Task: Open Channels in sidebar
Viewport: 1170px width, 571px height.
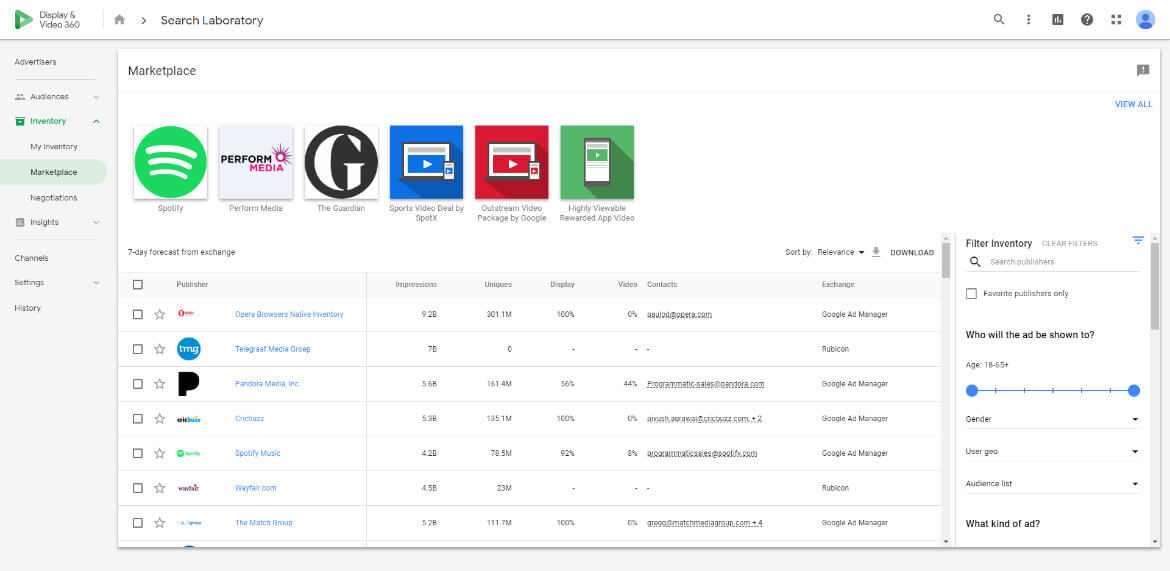Action: (31, 258)
